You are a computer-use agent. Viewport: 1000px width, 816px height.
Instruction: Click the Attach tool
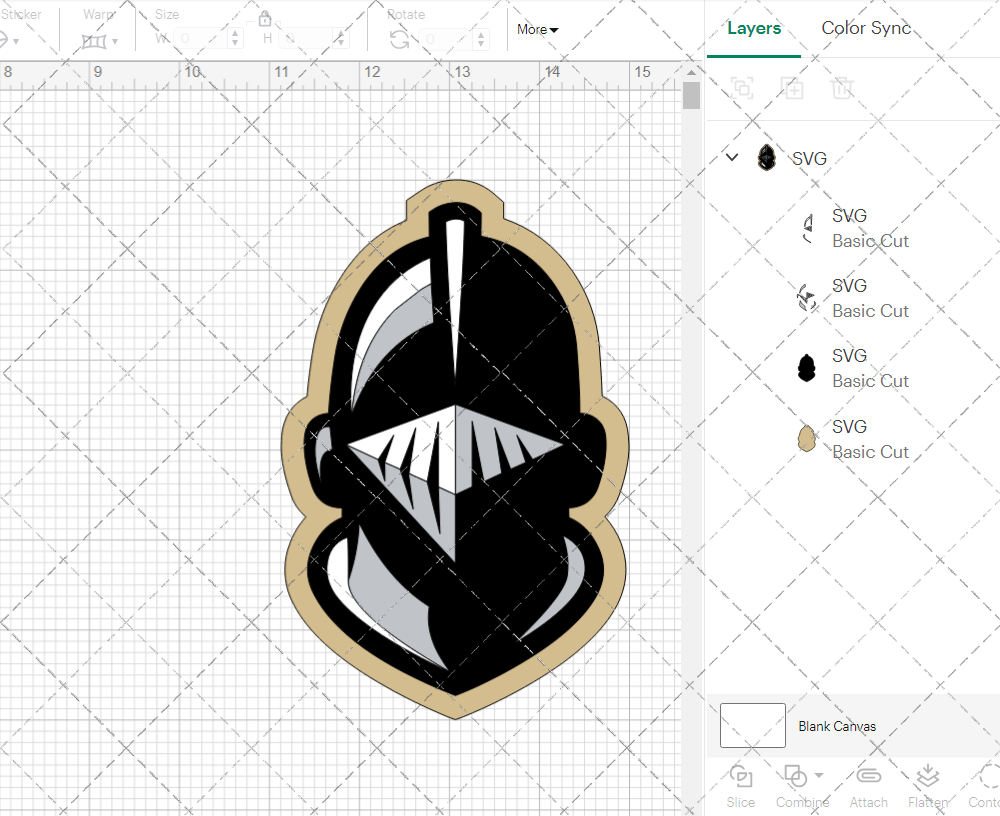868,786
